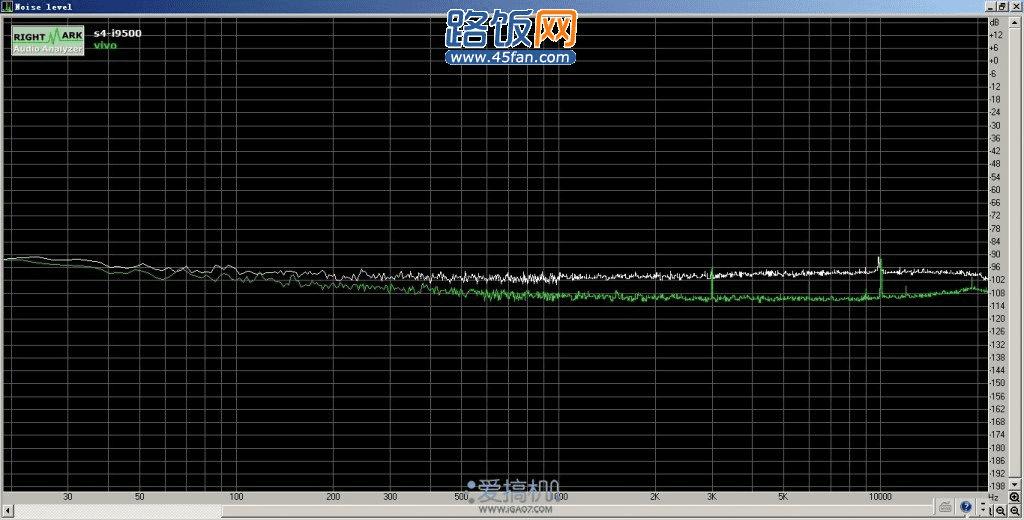Screen dimensions: 1024x520
Task: Click the -60 dB axis value
Action: (x=995, y=189)
